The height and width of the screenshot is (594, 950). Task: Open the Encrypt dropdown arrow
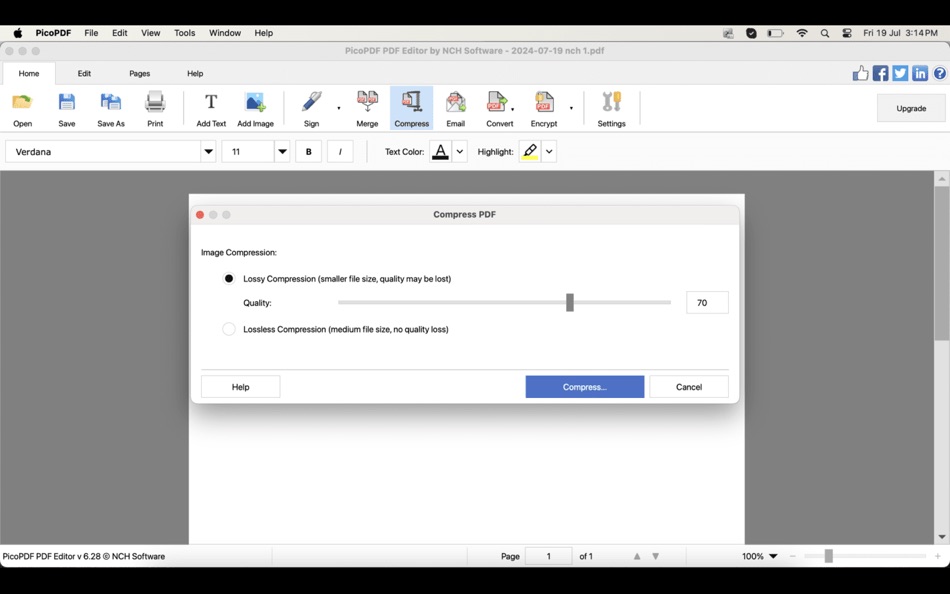coord(571,108)
